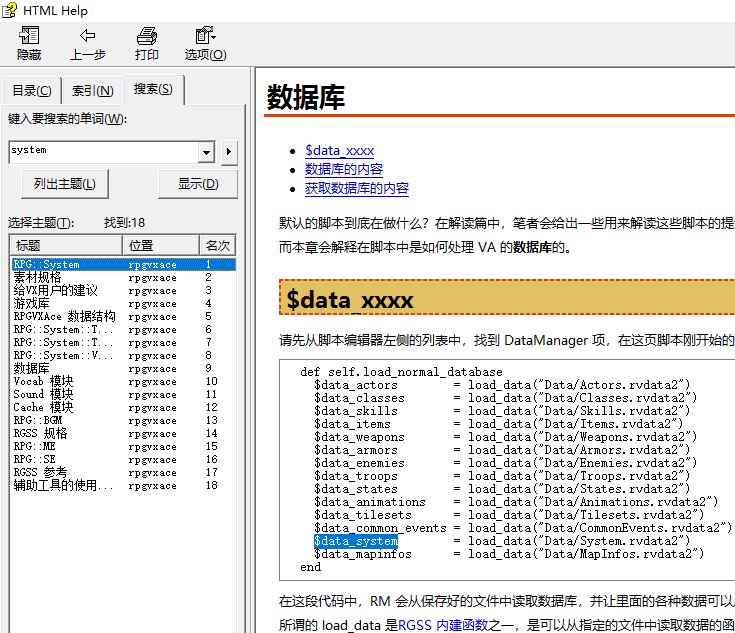735x633 pixels.
Task: Click the 列出主题(L) button
Action: click(65, 184)
